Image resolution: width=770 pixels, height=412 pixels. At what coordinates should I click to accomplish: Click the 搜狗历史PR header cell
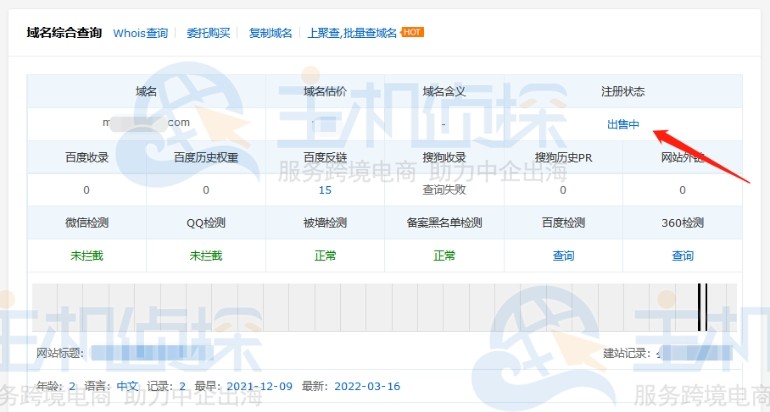pos(563,157)
